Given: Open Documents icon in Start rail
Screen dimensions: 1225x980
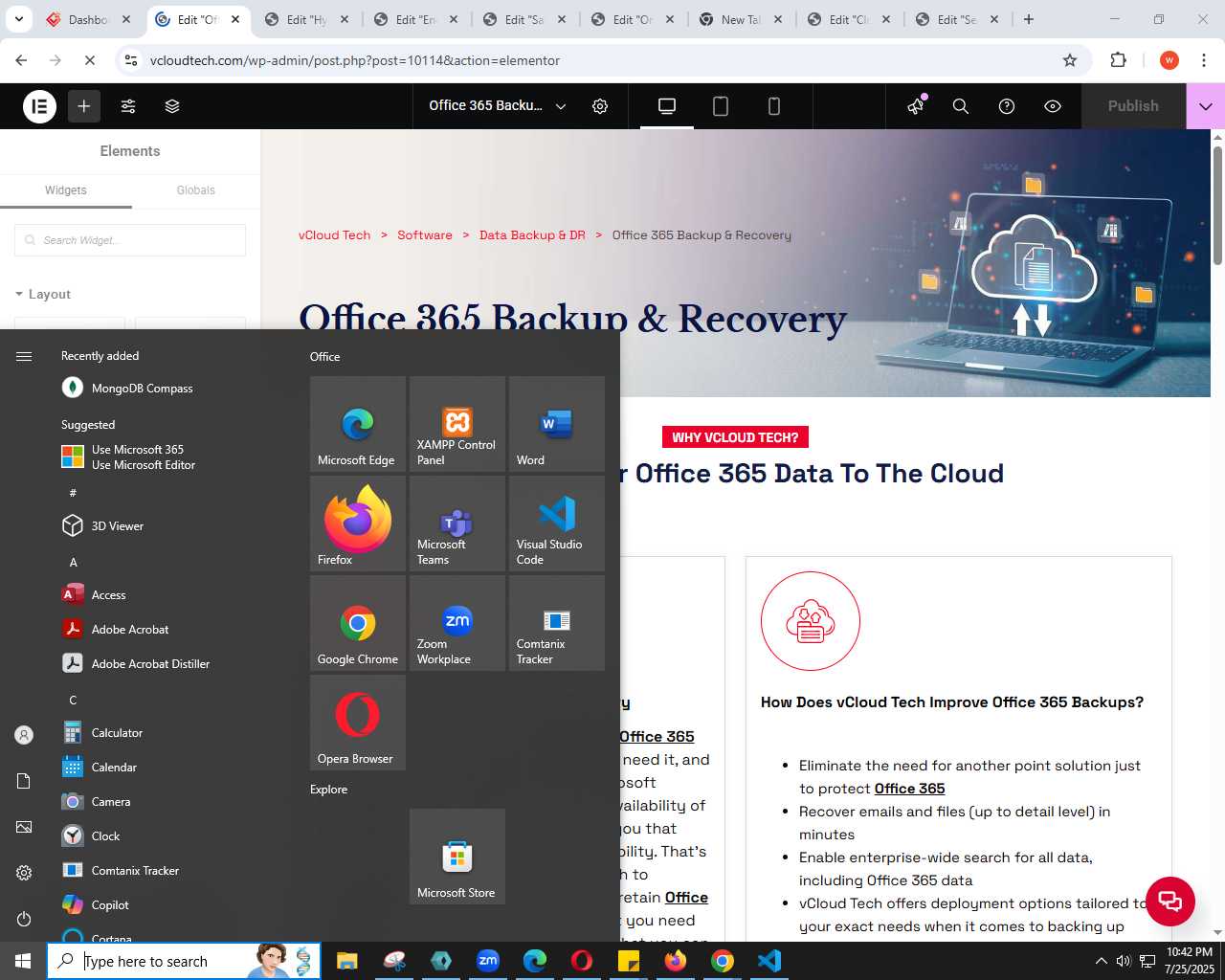Looking at the screenshot, I should coord(24,781).
